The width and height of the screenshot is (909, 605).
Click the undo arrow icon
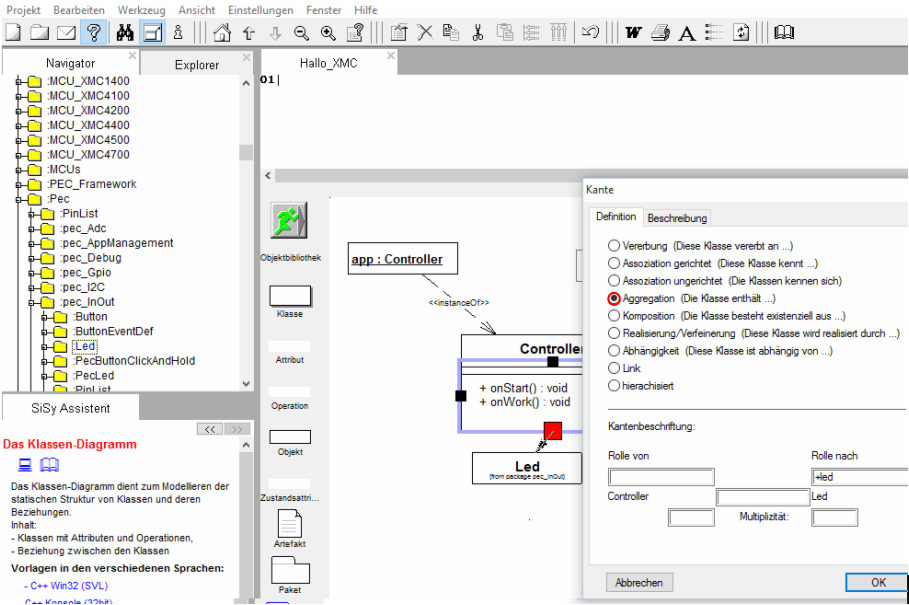pyautogui.click(x=590, y=32)
